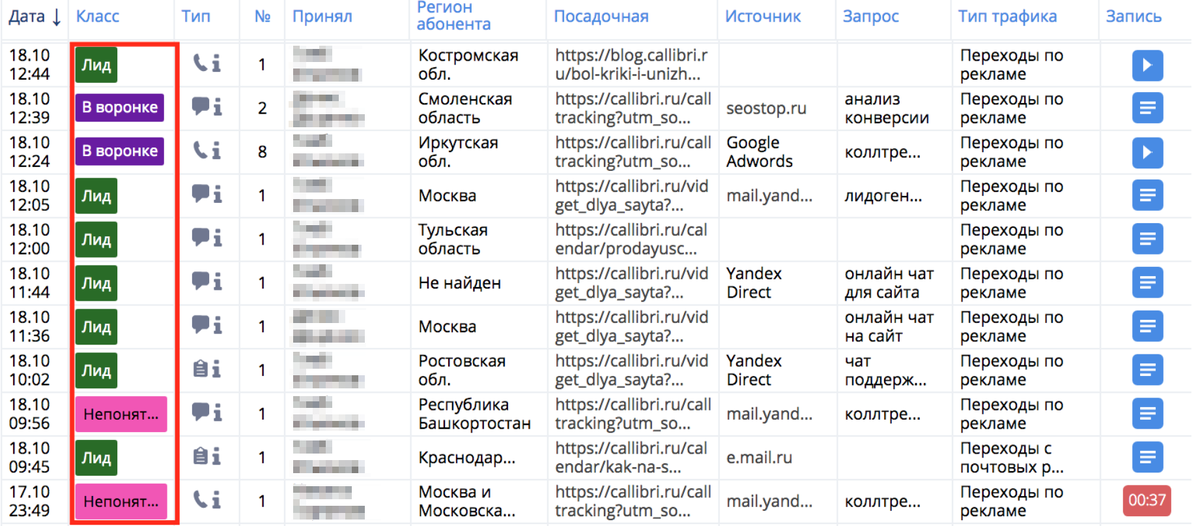Click chat type icon in 12:39 row

[207, 107]
